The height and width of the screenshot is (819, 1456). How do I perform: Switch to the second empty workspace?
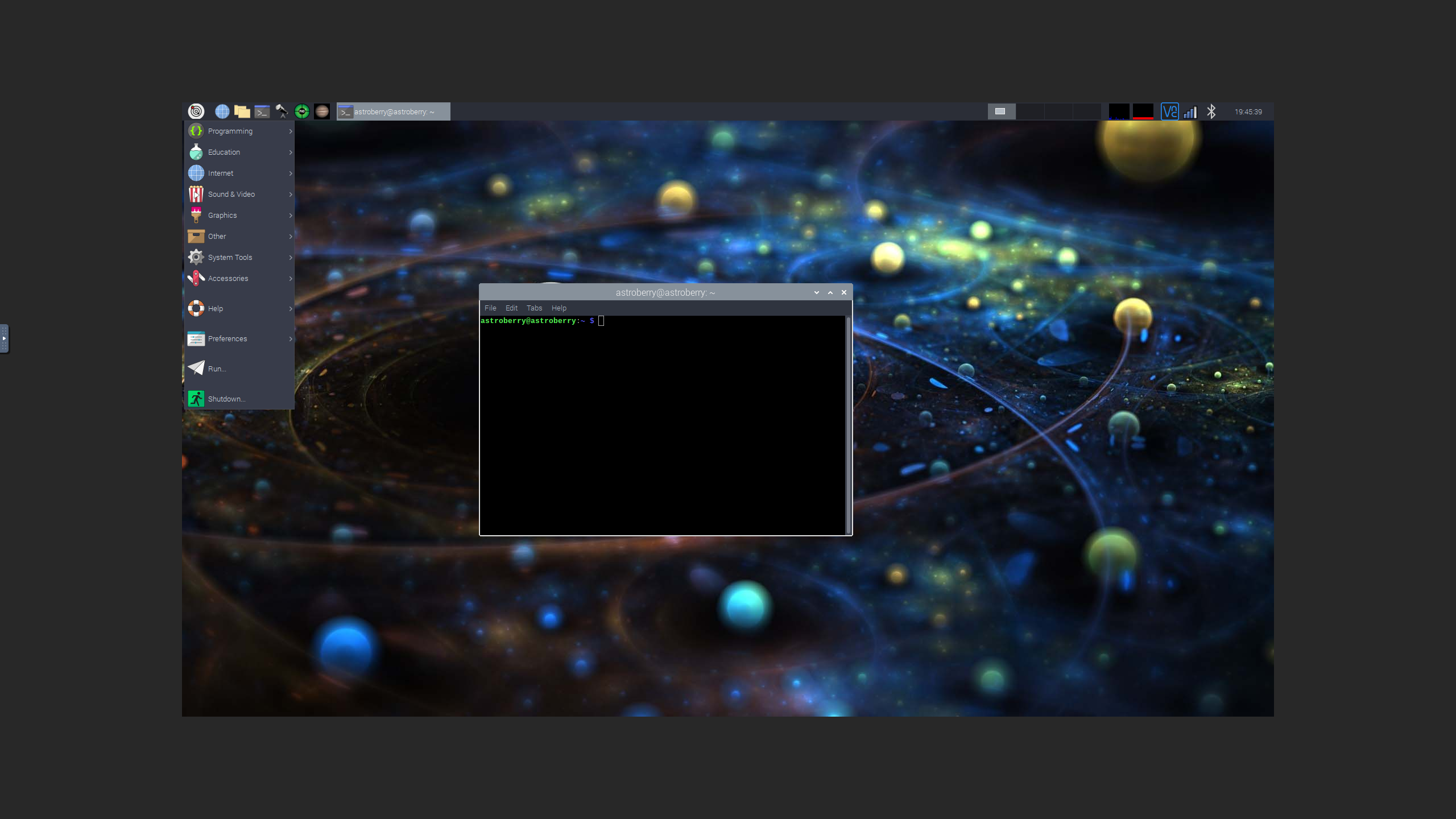1030,111
